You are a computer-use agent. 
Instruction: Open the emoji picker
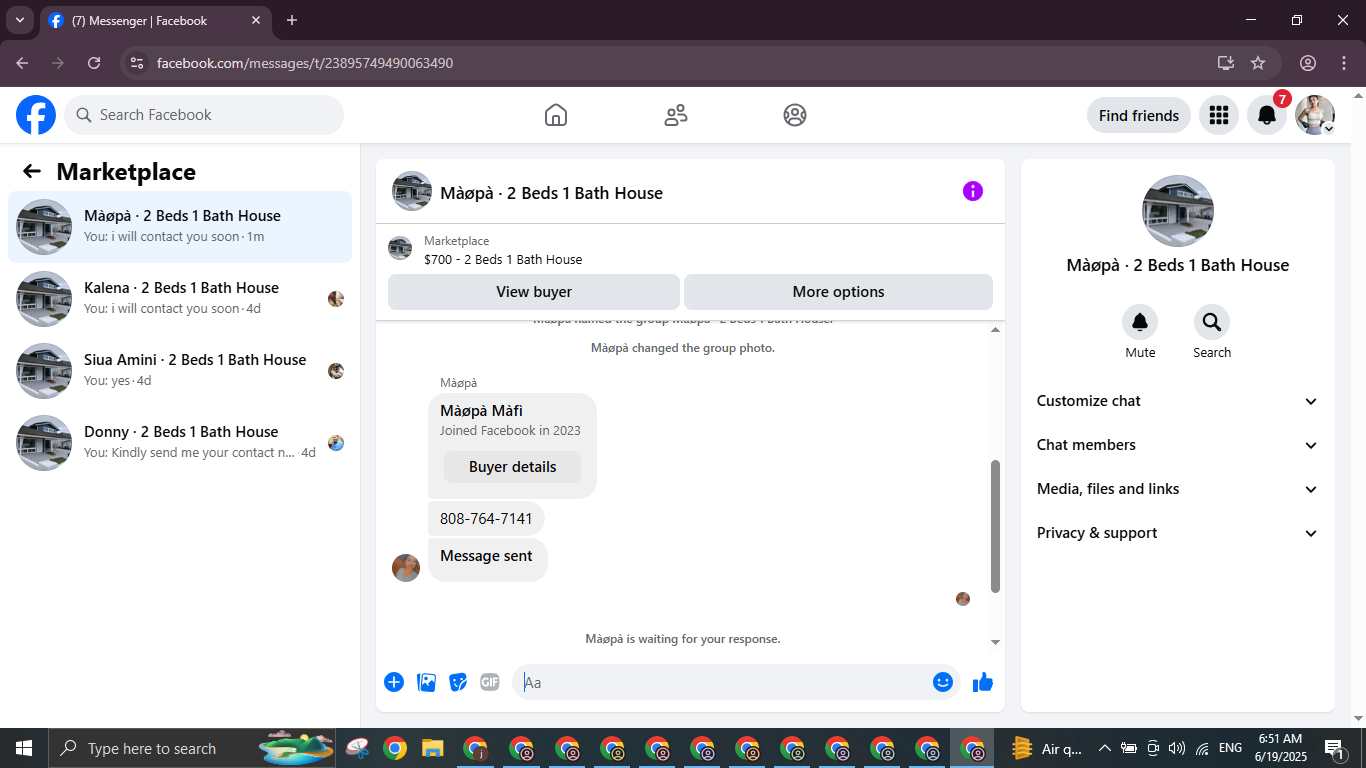[943, 682]
